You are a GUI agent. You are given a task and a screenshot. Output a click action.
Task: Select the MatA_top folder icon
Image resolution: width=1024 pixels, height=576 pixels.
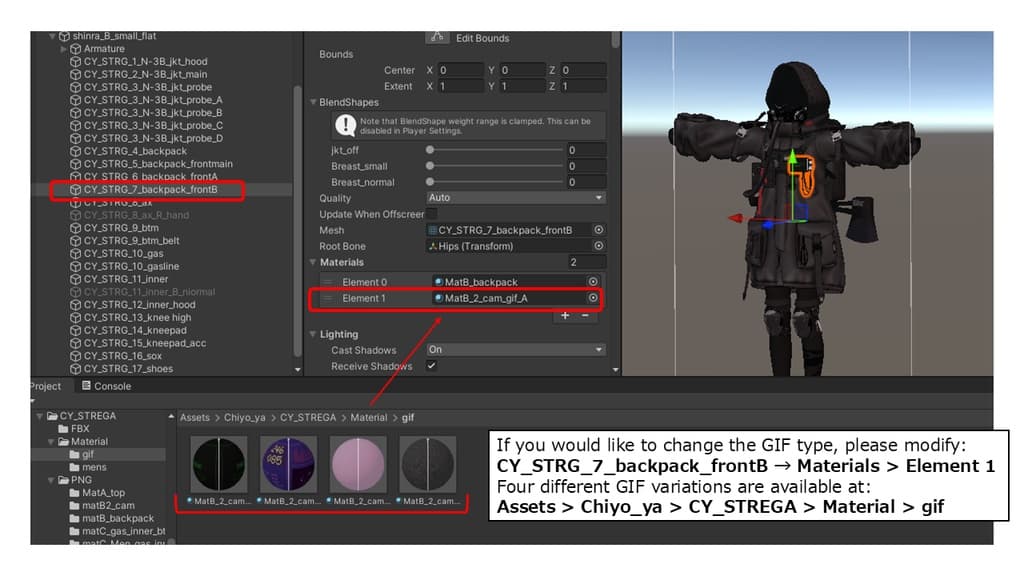(x=74, y=493)
